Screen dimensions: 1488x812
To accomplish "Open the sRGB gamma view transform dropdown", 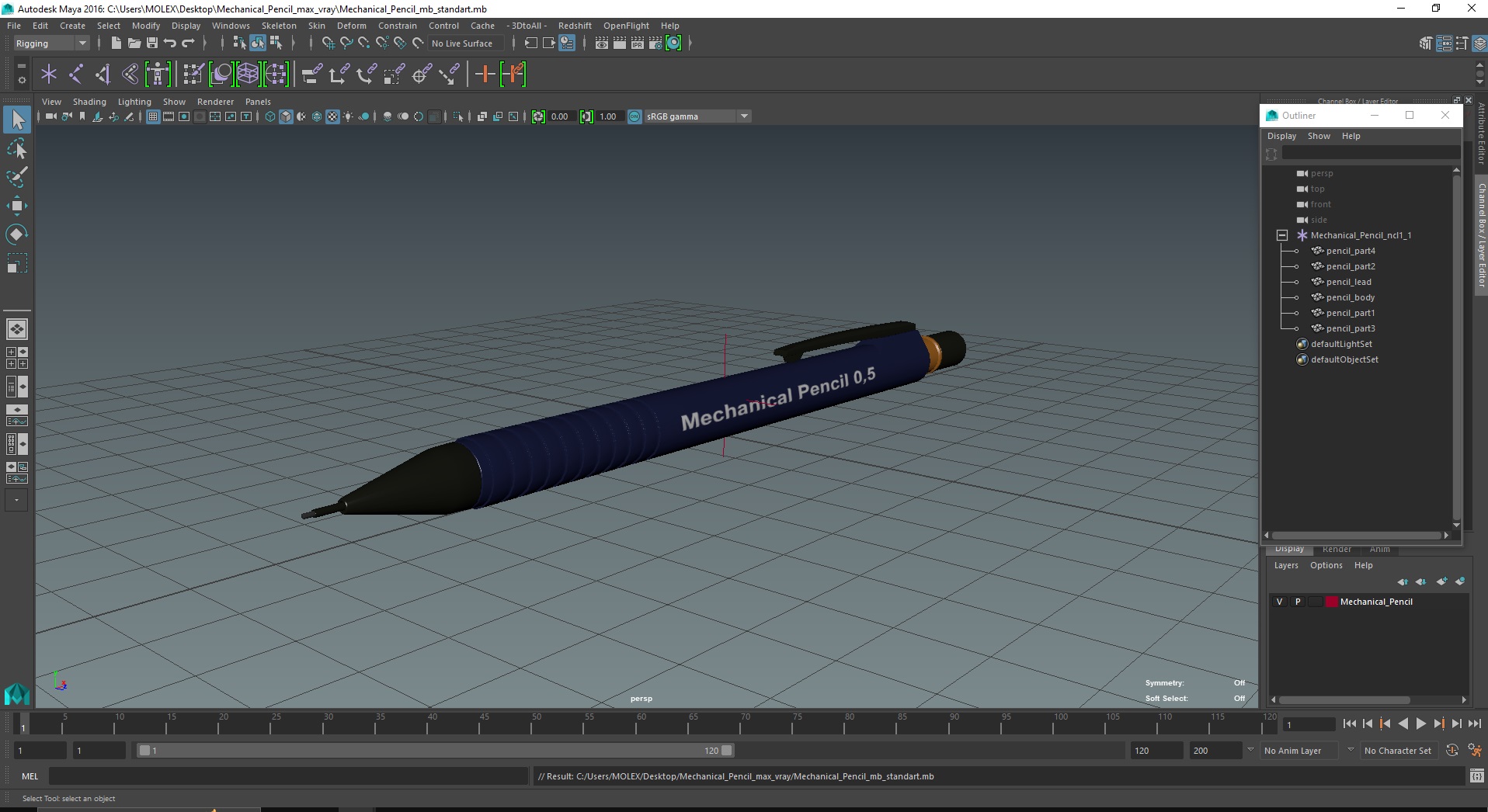I will tap(697, 116).
